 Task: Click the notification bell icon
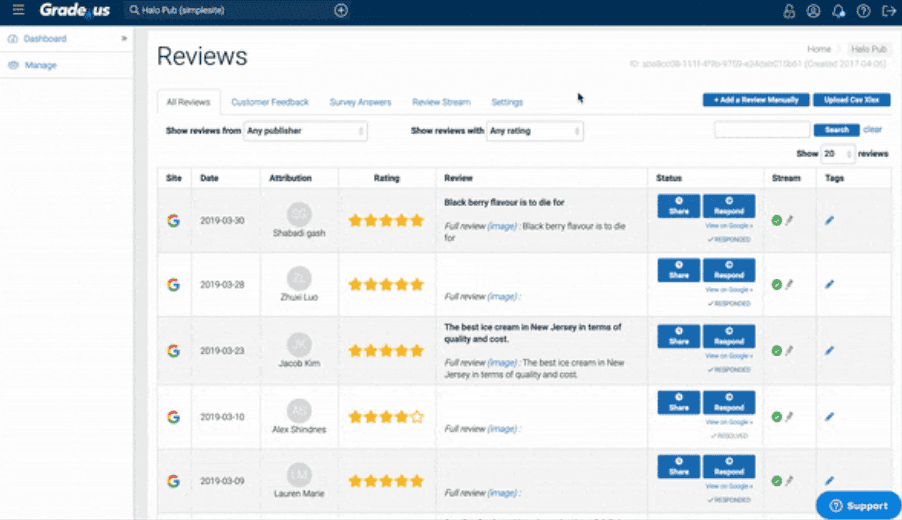click(x=838, y=11)
